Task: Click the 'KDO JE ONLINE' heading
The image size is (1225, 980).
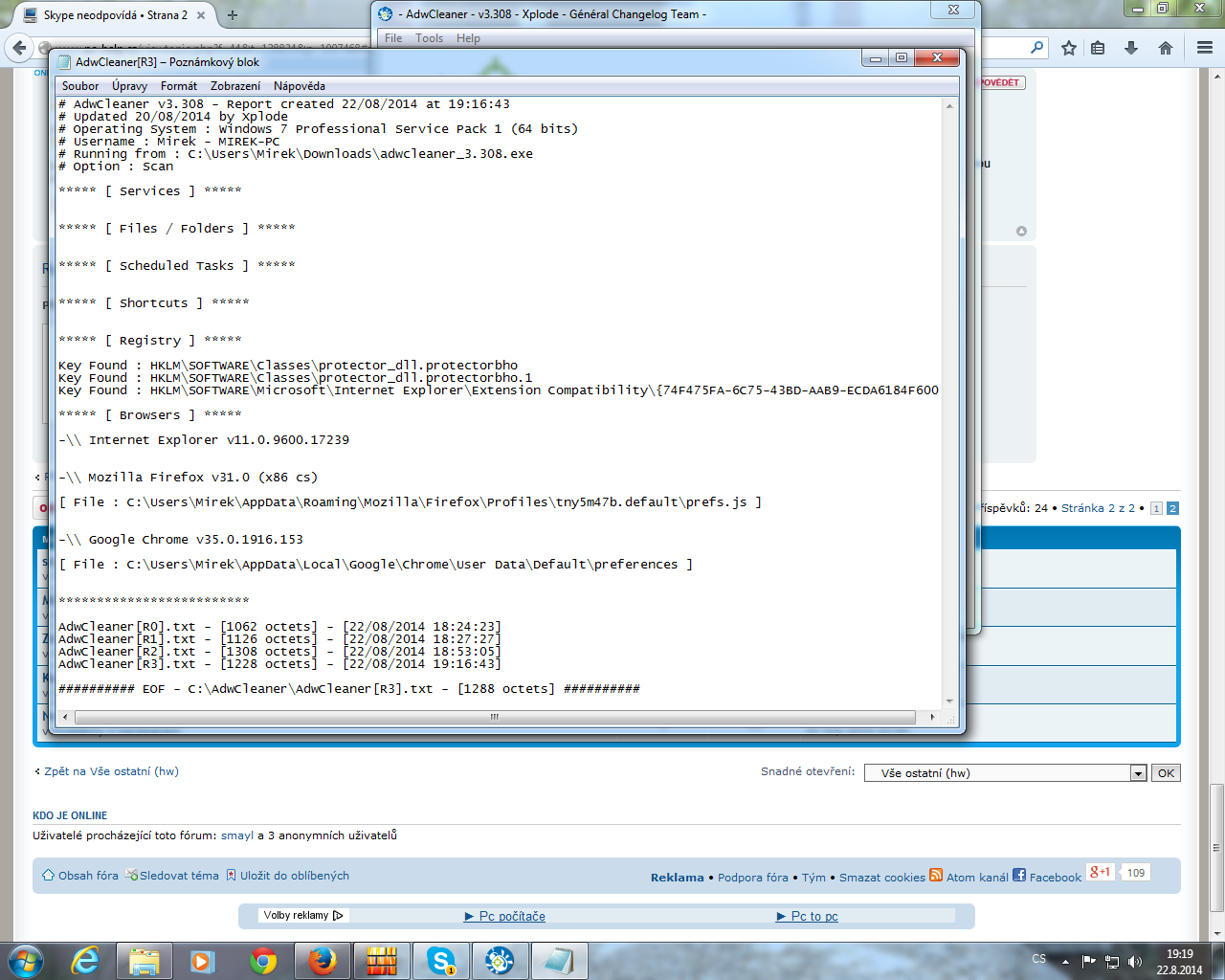Action: 70,815
